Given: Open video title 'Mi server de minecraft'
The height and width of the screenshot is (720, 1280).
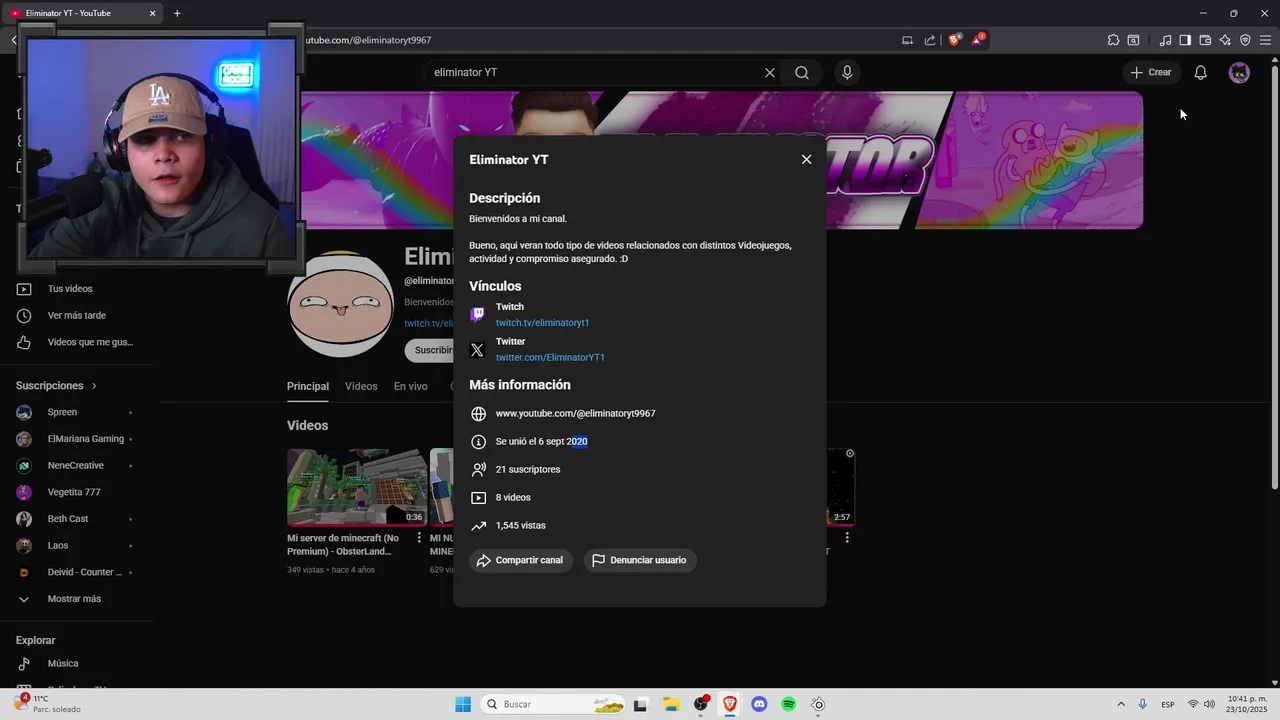Looking at the screenshot, I should (x=343, y=544).
